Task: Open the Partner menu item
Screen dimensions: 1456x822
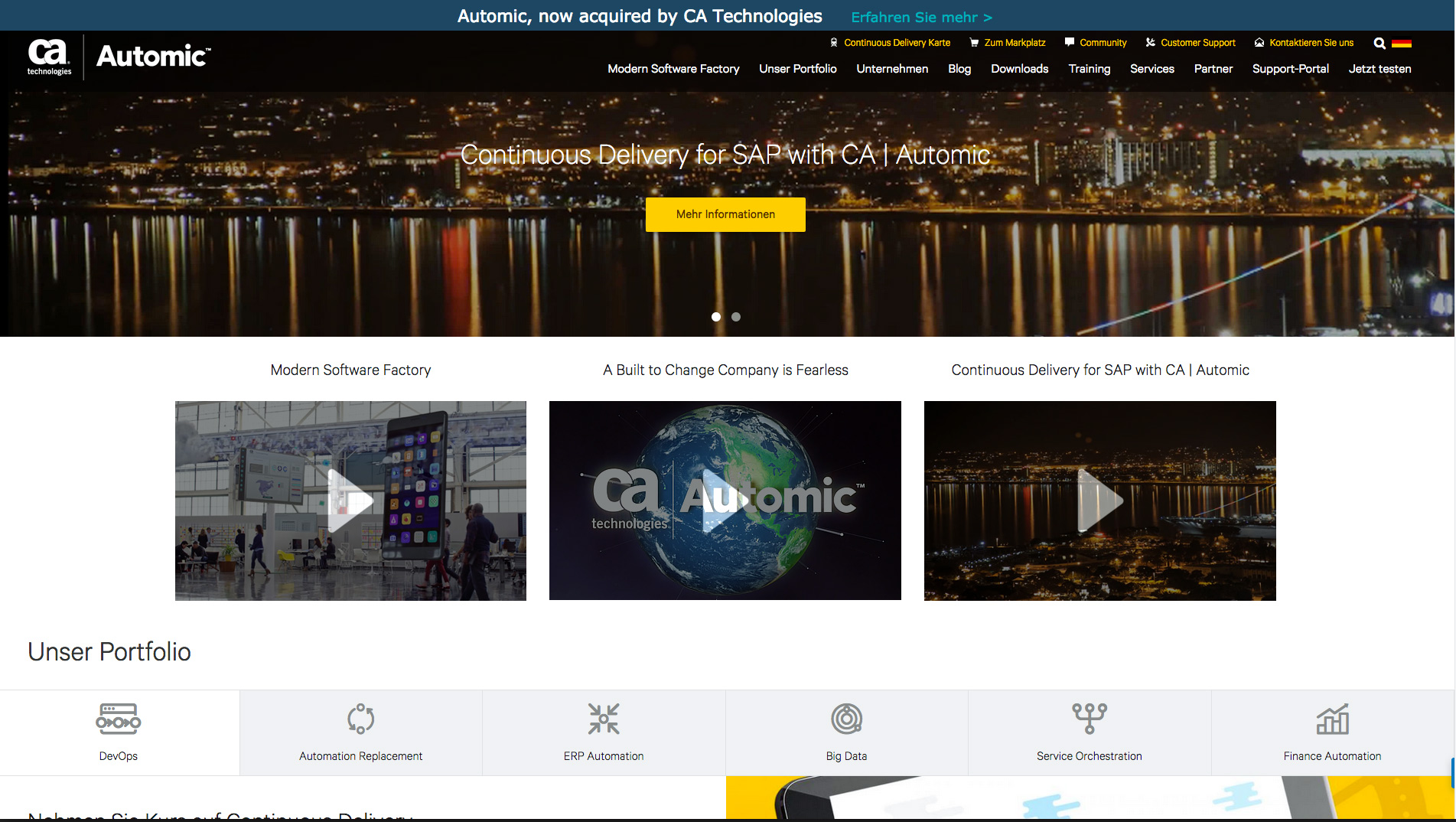Action: [1213, 69]
